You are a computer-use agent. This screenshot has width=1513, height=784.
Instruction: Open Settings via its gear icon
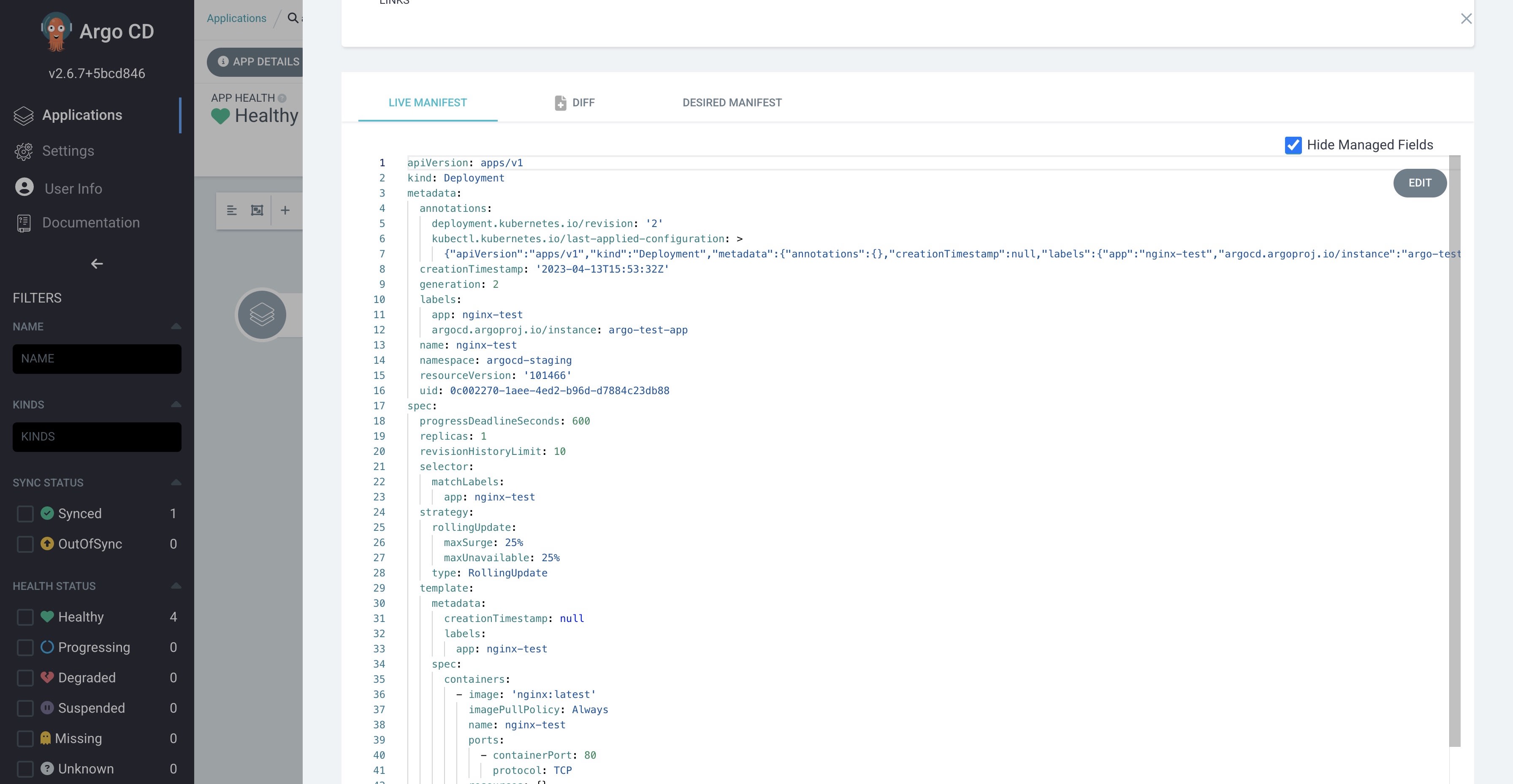point(24,151)
